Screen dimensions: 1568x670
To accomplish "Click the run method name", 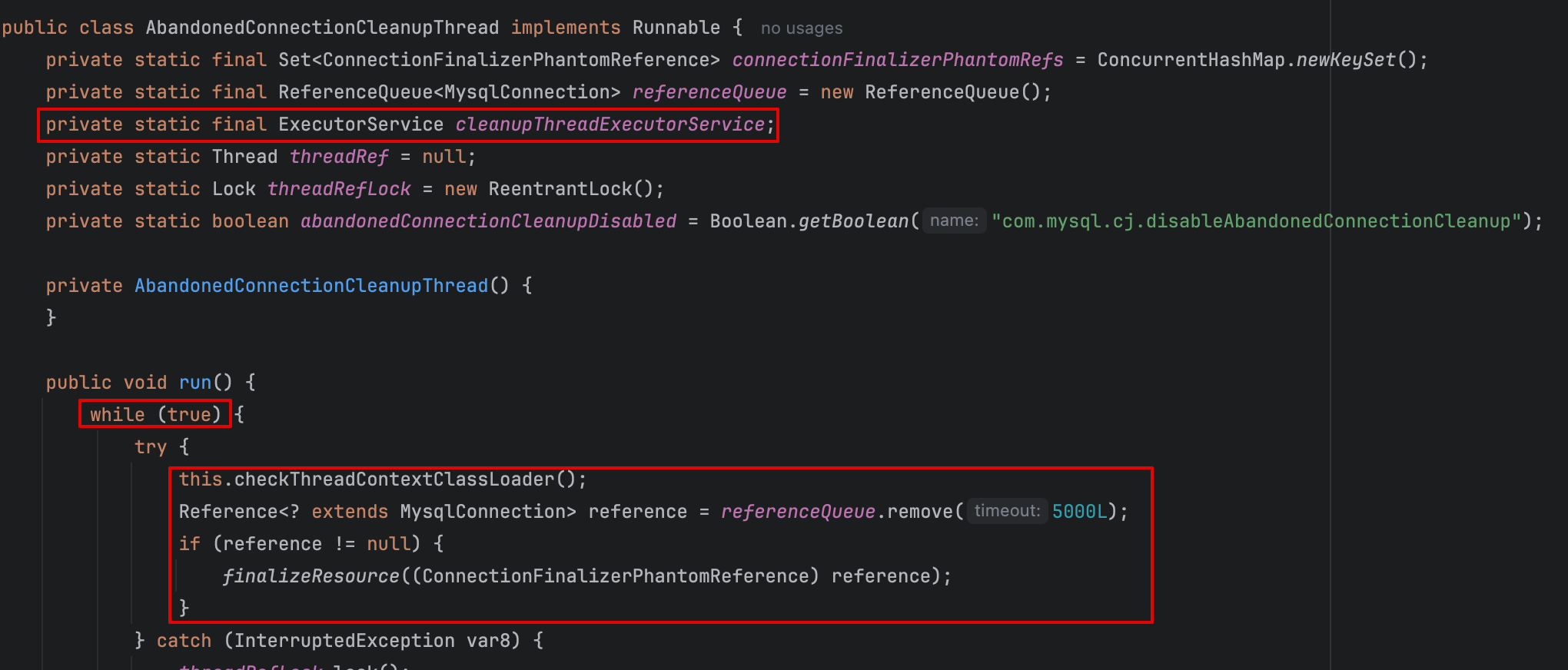I will pos(195,383).
